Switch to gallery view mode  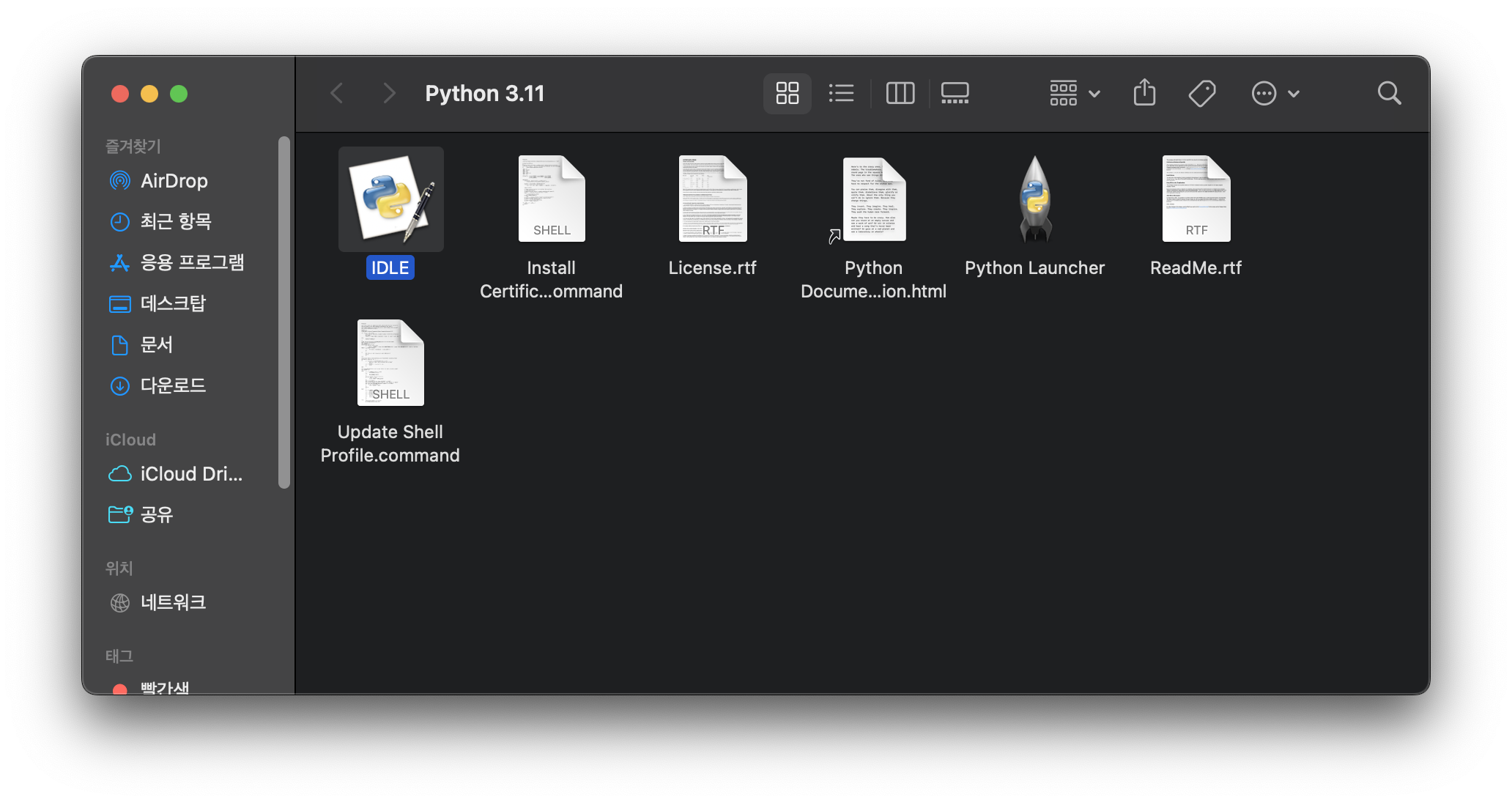955,93
